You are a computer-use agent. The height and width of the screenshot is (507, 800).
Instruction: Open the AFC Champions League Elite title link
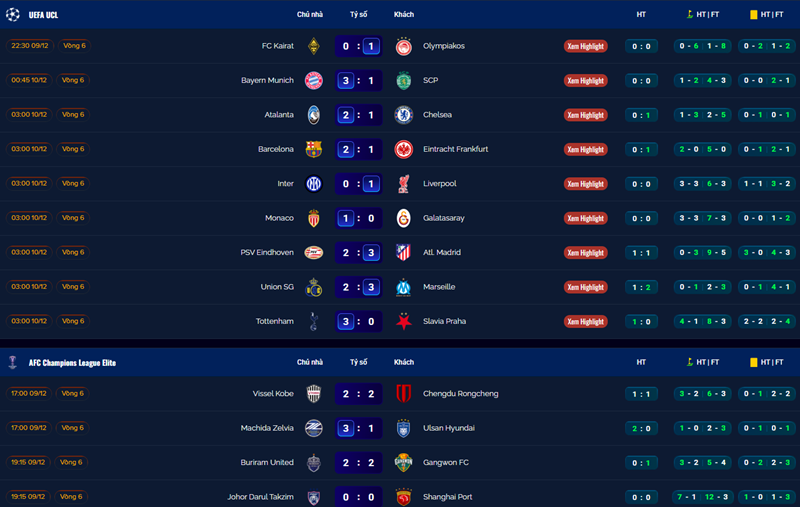(x=72, y=362)
